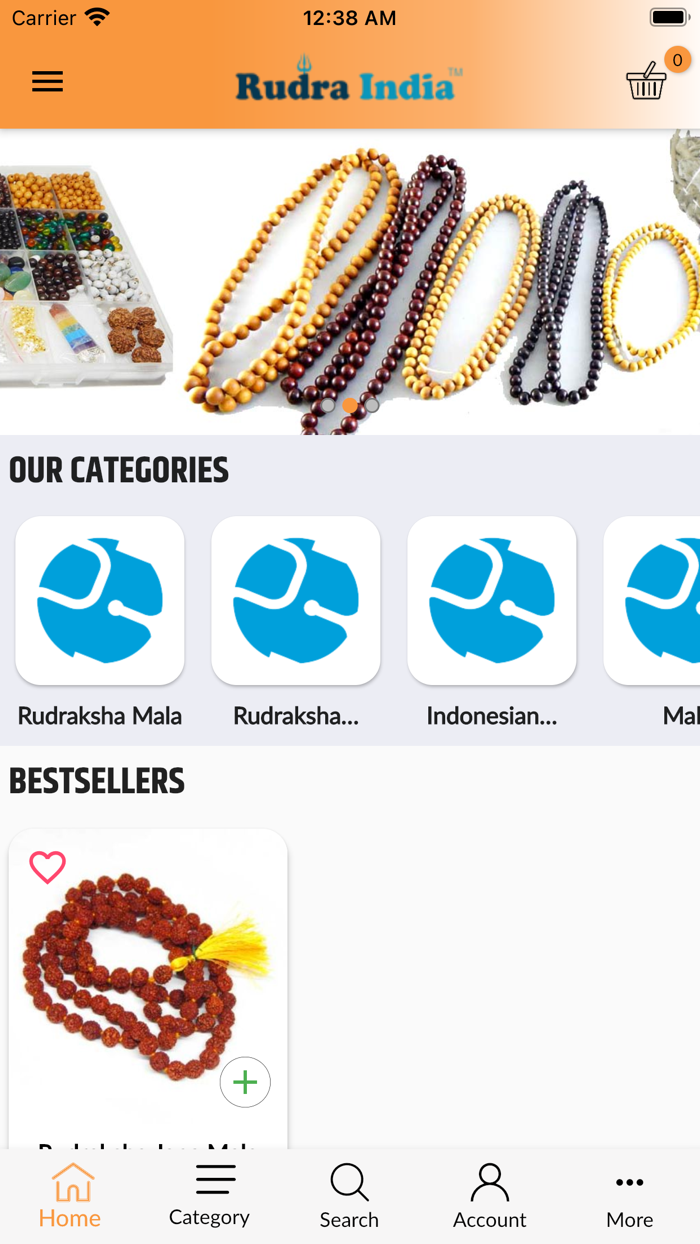Screen dimensions: 700x1244
Task: Toggle the heart wishlist on Rudraksha product
Action: (x=47, y=867)
